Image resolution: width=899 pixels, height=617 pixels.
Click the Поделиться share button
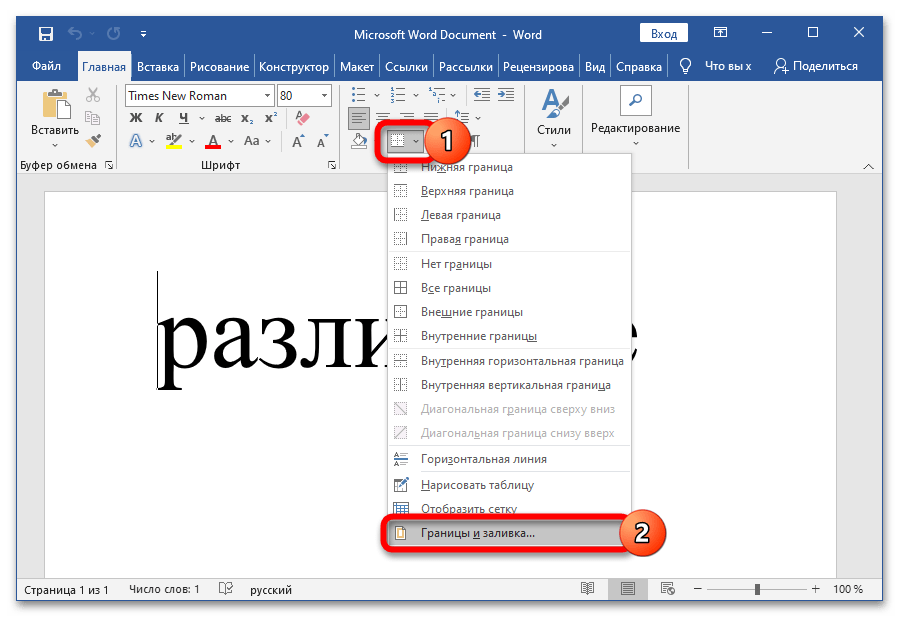pyautogui.click(x=815, y=66)
